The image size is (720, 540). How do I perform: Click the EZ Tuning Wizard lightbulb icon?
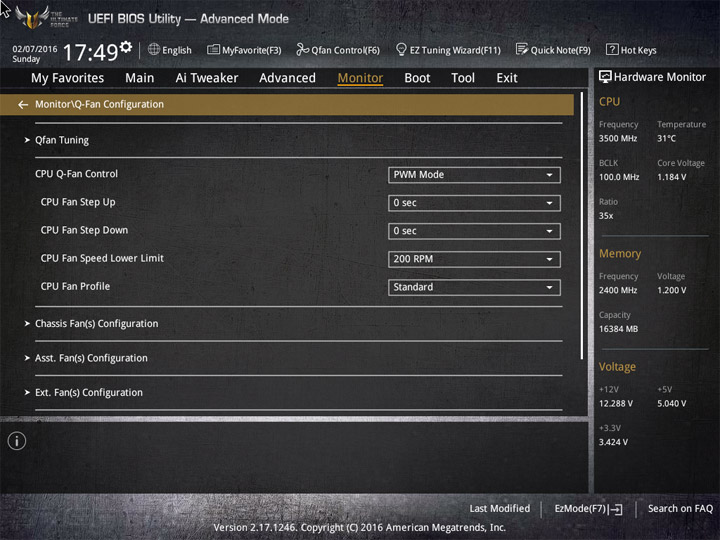click(x=401, y=49)
